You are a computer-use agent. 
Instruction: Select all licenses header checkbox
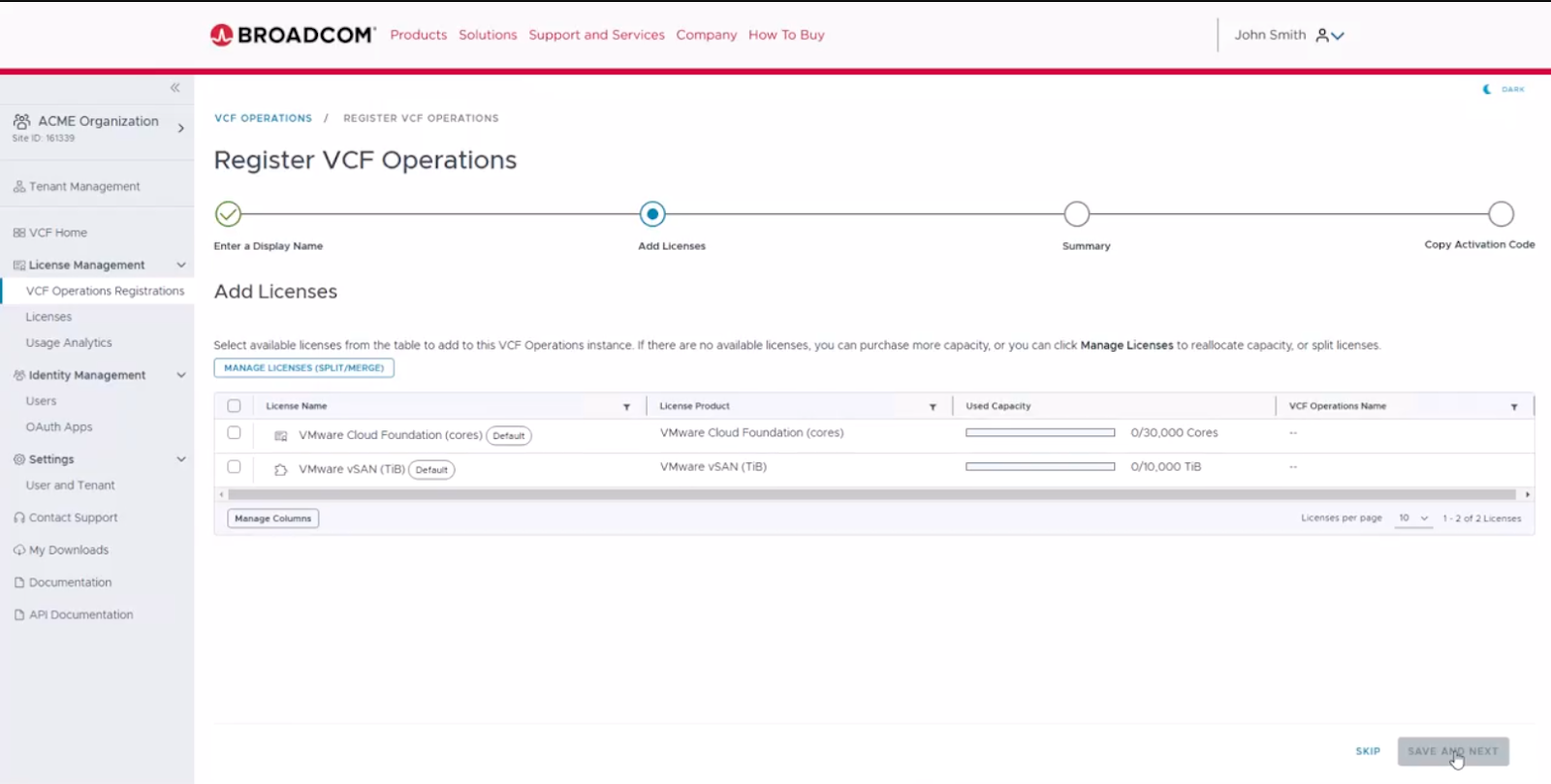tap(234, 406)
